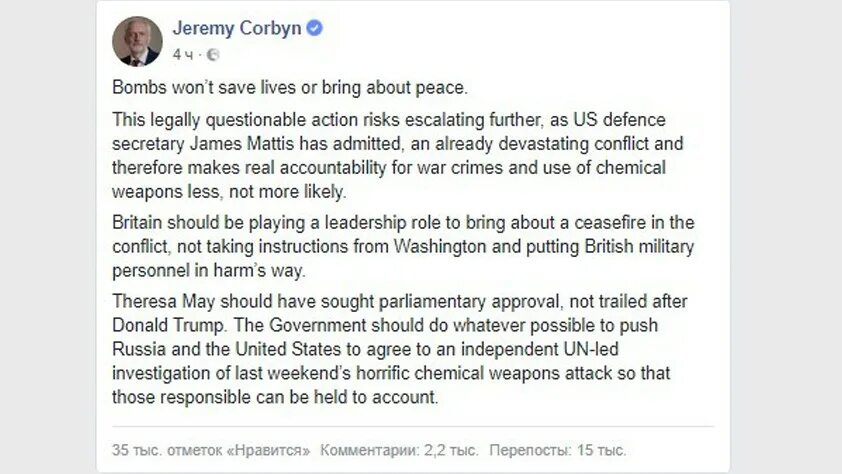This screenshot has width=842, height=474.
Task: View shares via 'Перепосты: 15 тыс.'
Action: point(557,450)
